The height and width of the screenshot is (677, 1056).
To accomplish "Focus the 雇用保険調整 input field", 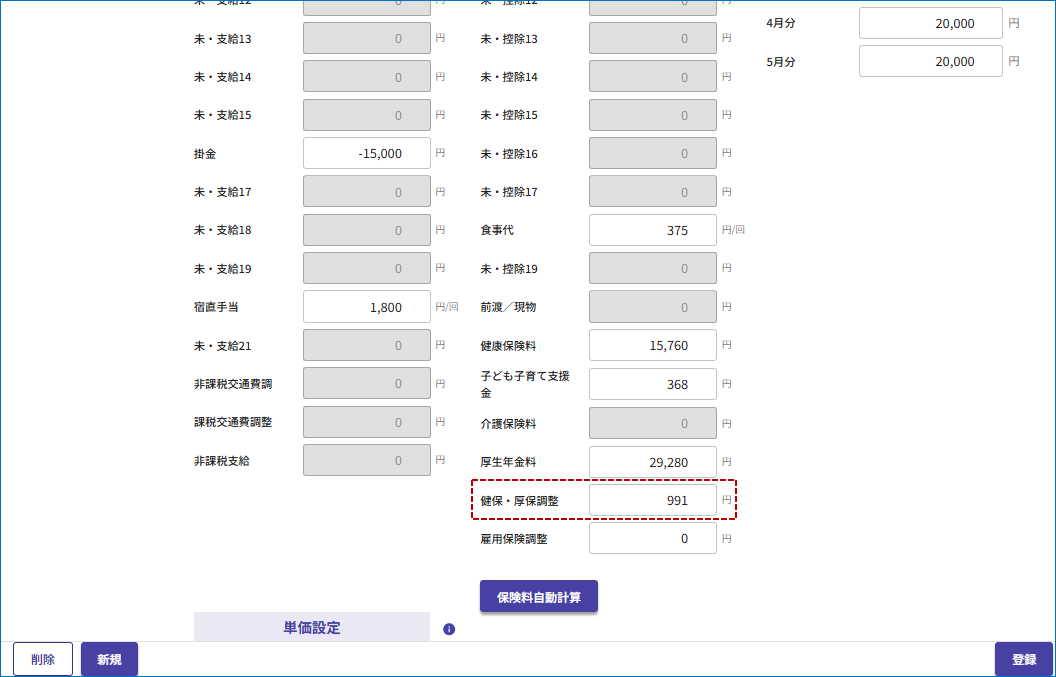I will point(652,539).
